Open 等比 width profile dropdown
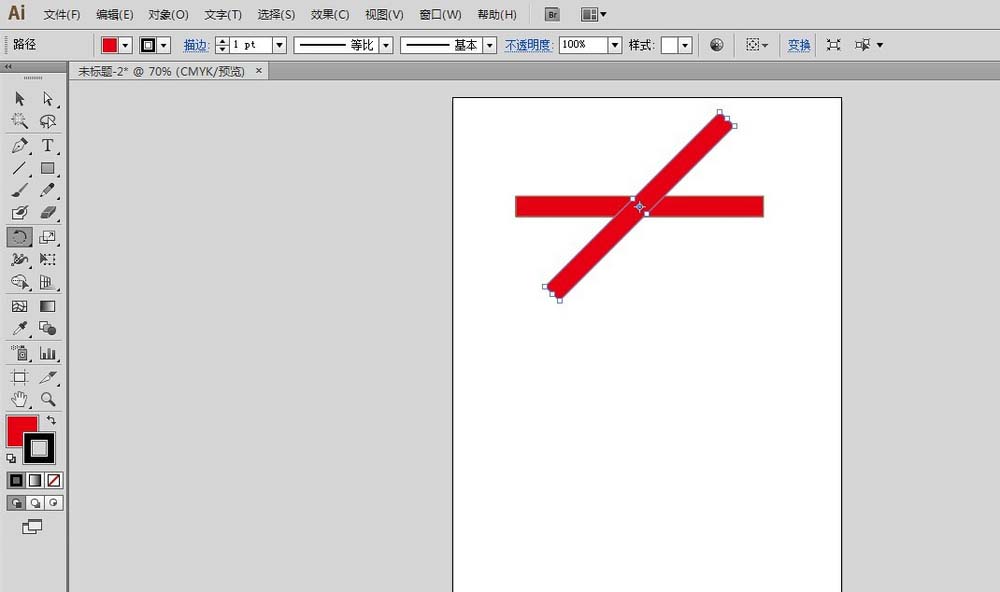The width and height of the screenshot is (1000, 592). [x=386, y=45]
